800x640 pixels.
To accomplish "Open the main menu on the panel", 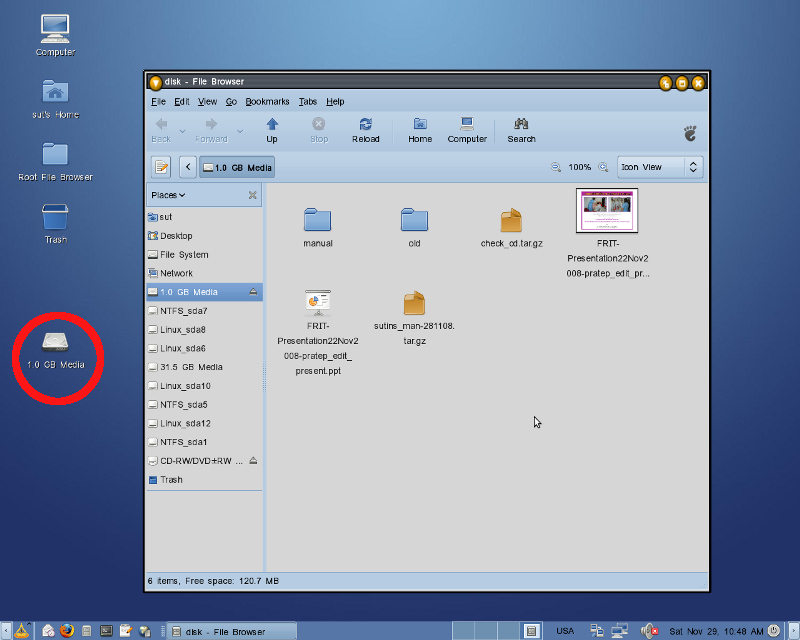I will [22, 631].
